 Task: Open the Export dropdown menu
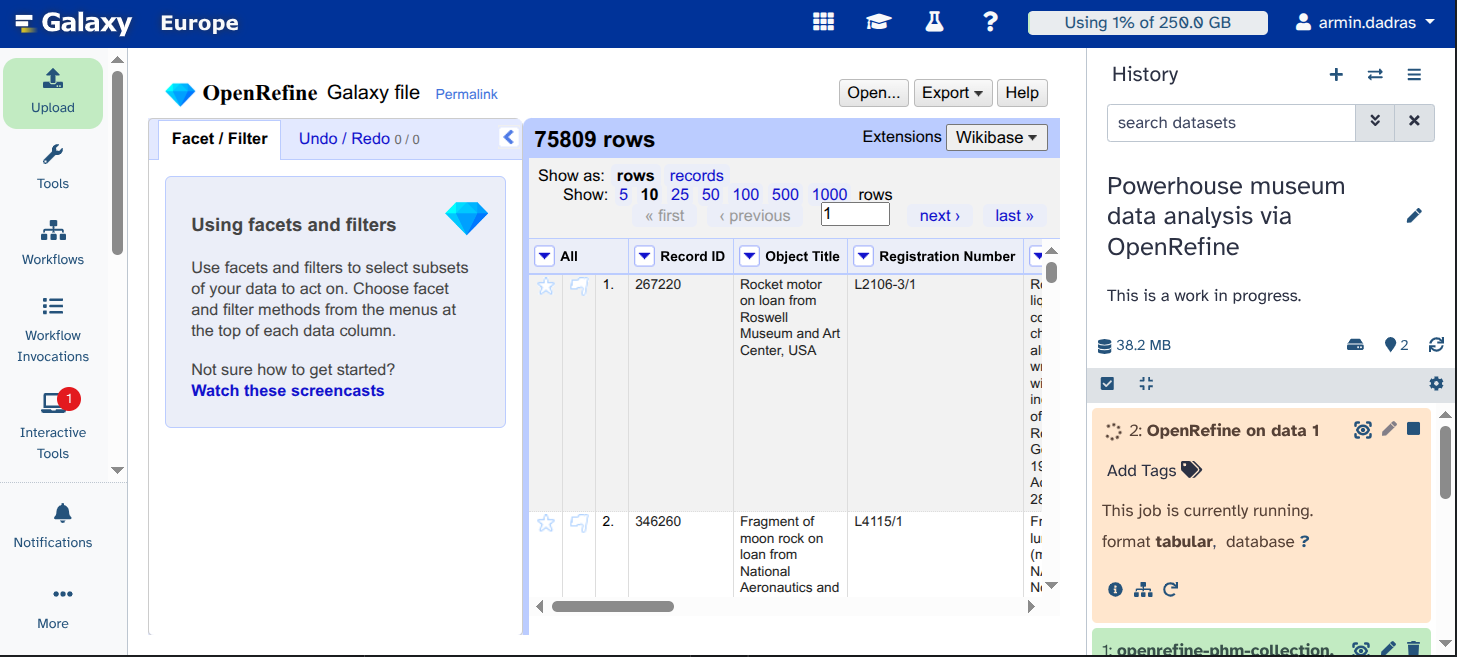coord(952,93)
